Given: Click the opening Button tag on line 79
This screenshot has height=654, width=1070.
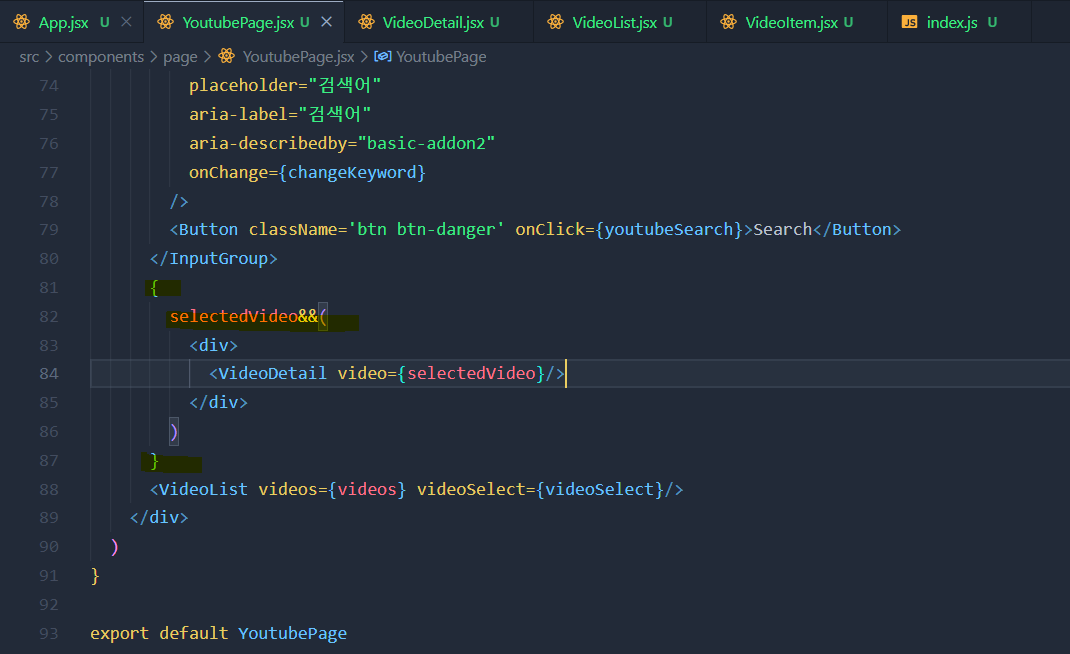Looking at the screenshot, I should tap(204, 229).
